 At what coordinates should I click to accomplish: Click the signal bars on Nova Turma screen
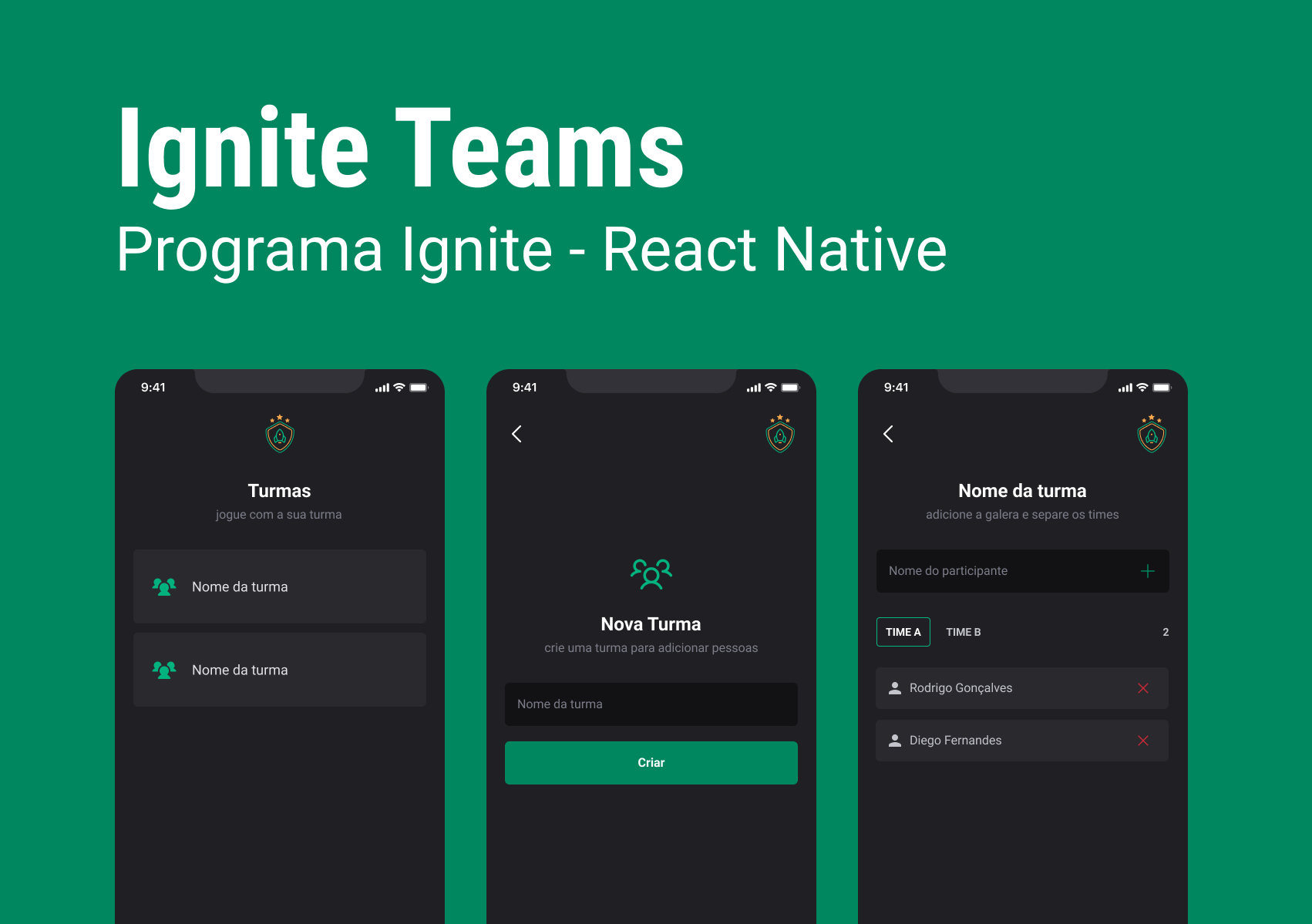click(x=754, y=388)
